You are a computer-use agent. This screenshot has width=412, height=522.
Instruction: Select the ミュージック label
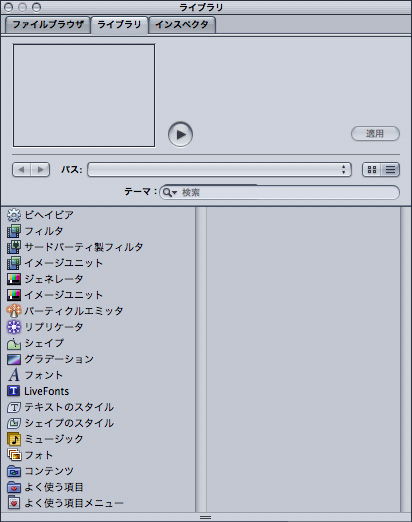tap(54, 439)
